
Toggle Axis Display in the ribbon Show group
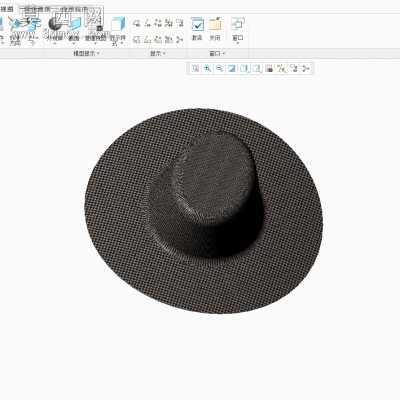[147, 23]
